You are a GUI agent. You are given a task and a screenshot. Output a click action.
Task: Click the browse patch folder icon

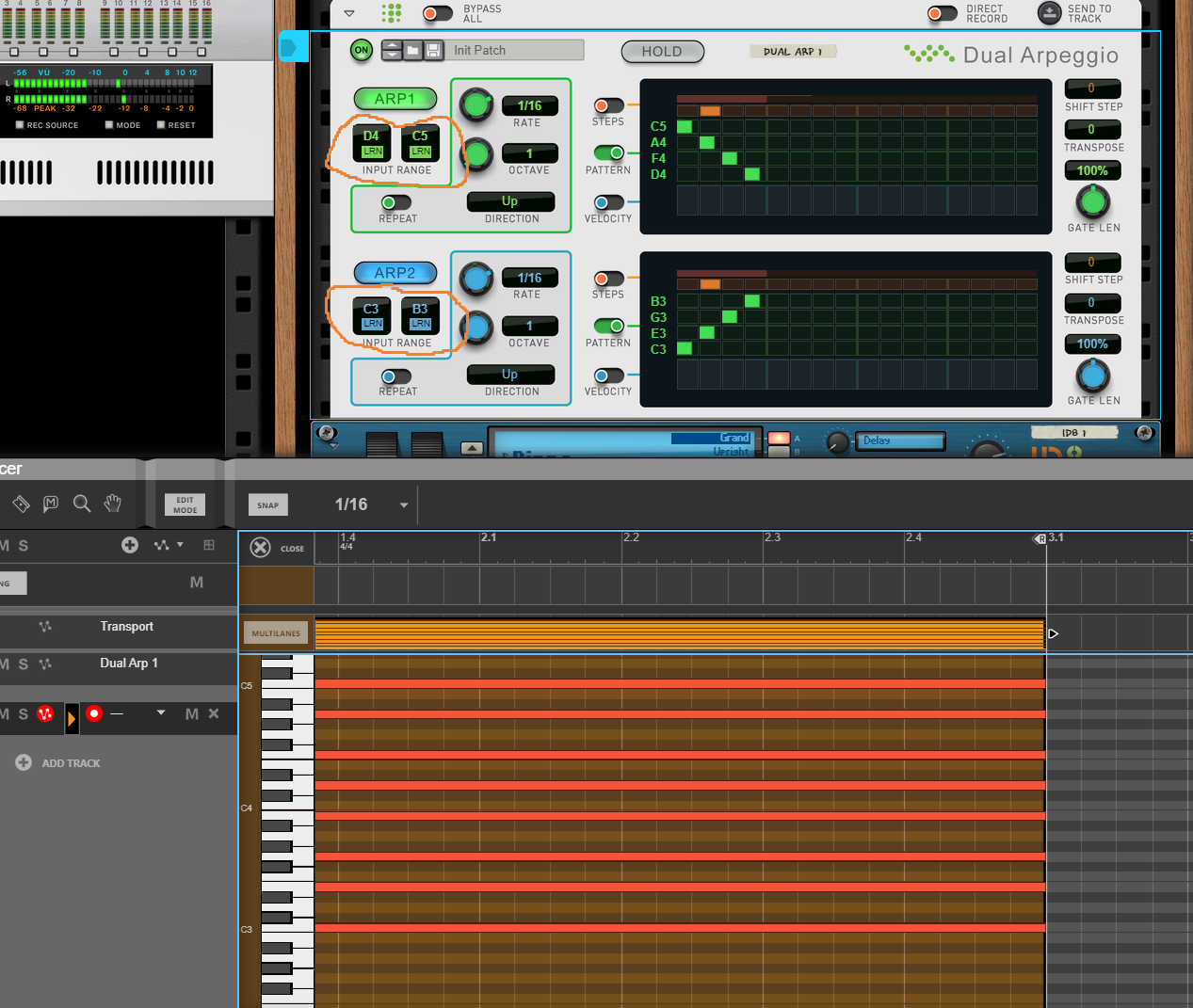[x=412, y=51]
